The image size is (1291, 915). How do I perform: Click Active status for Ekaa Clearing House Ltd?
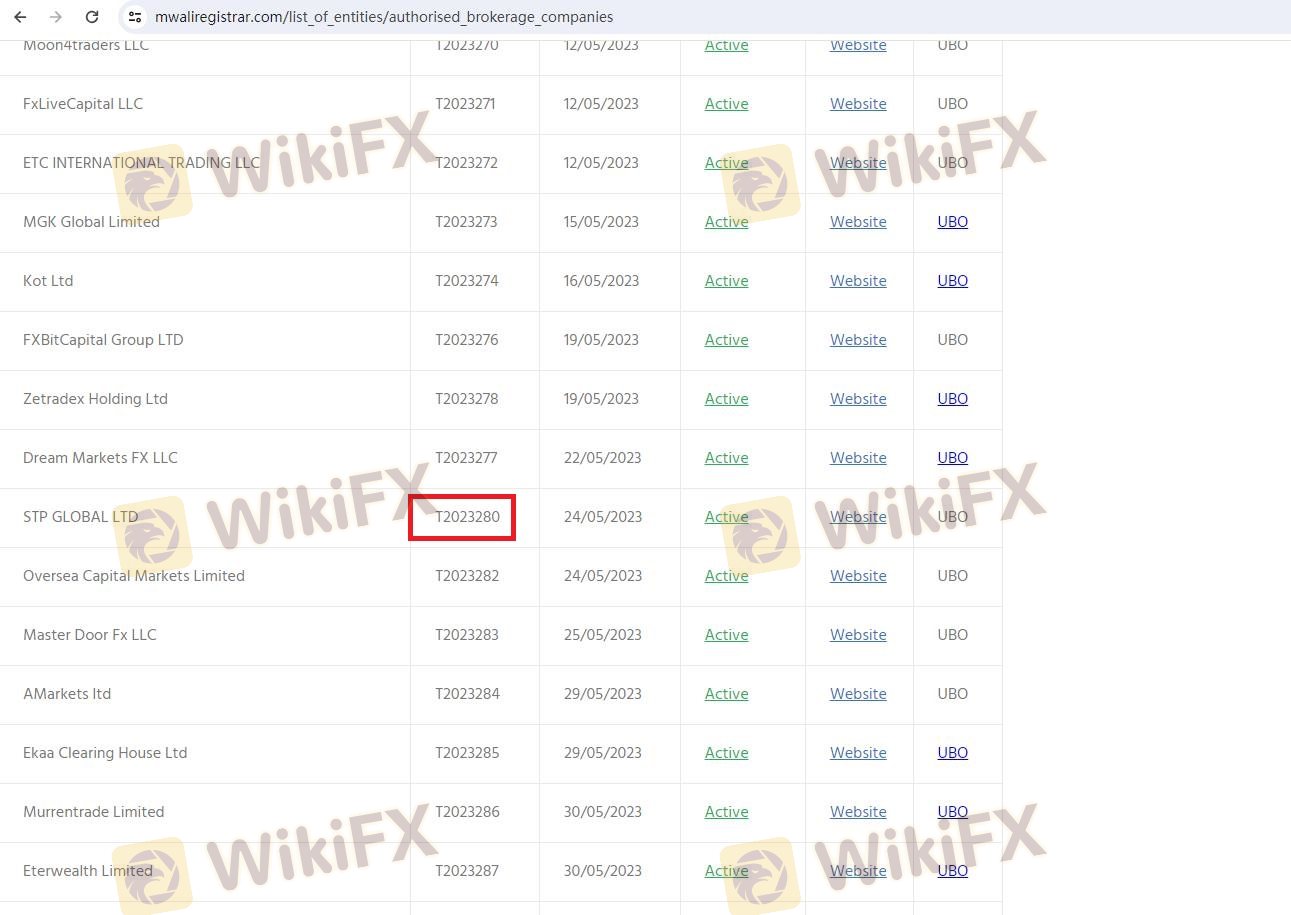[x=726, y=753]
